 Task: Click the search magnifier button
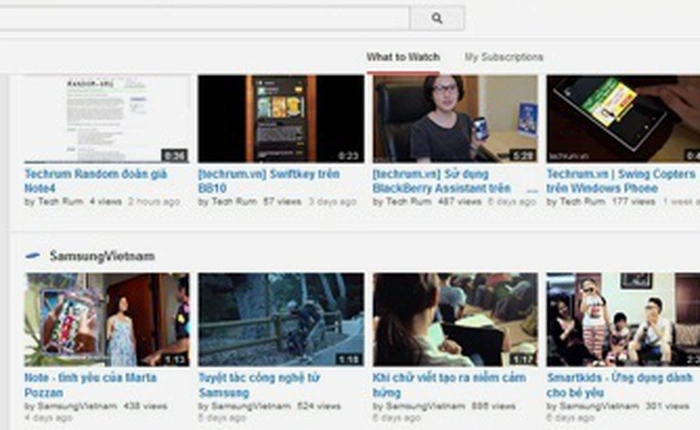point(437,18)
